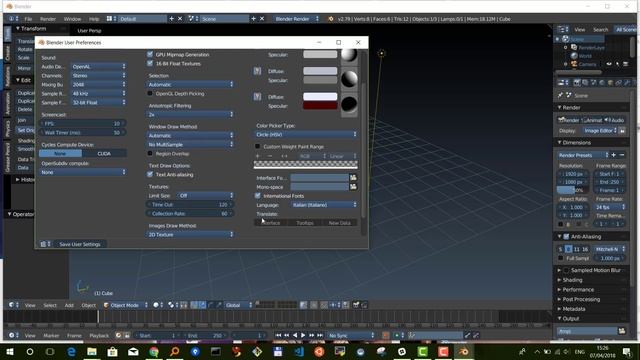Image resolution: width=640 pixels, height=360 pixels.
Task: Open the 3D viewport Add menu
Action: [69, 305]
